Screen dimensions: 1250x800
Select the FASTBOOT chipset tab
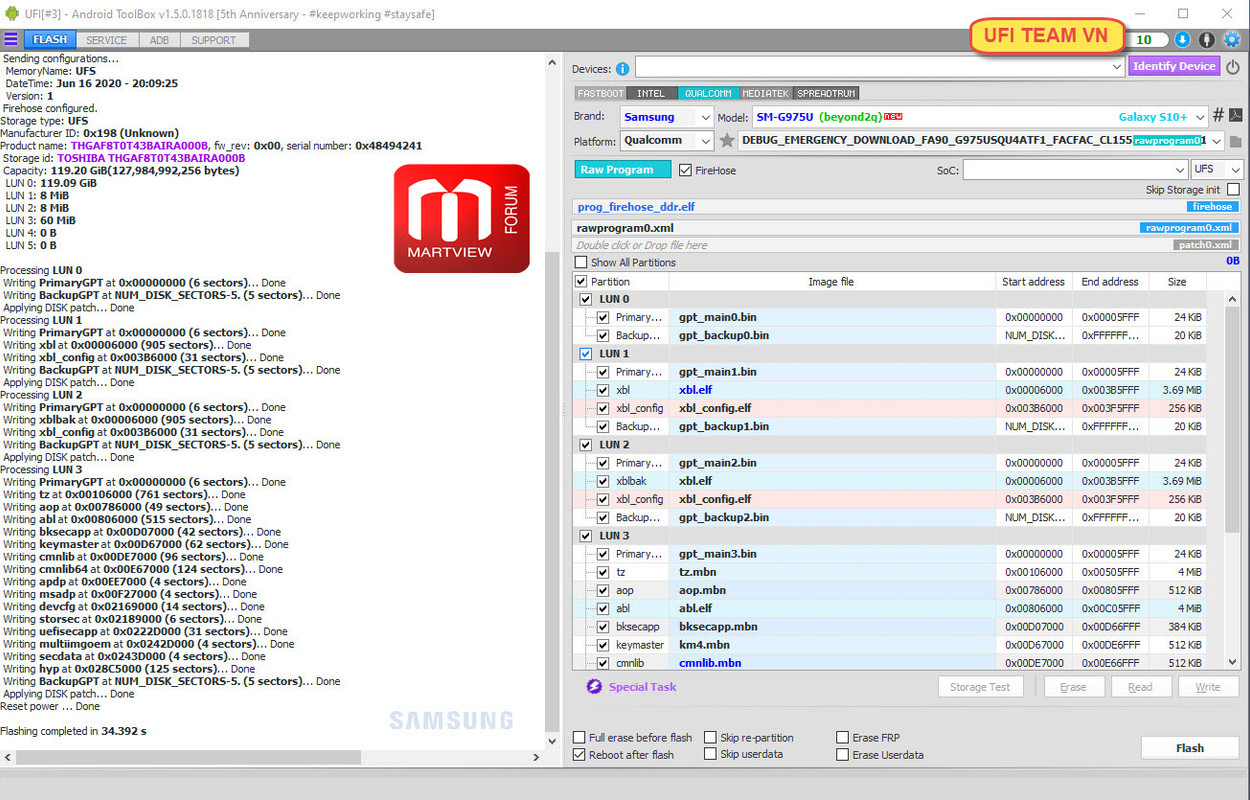pyautogui.click(x=600, y=93)
